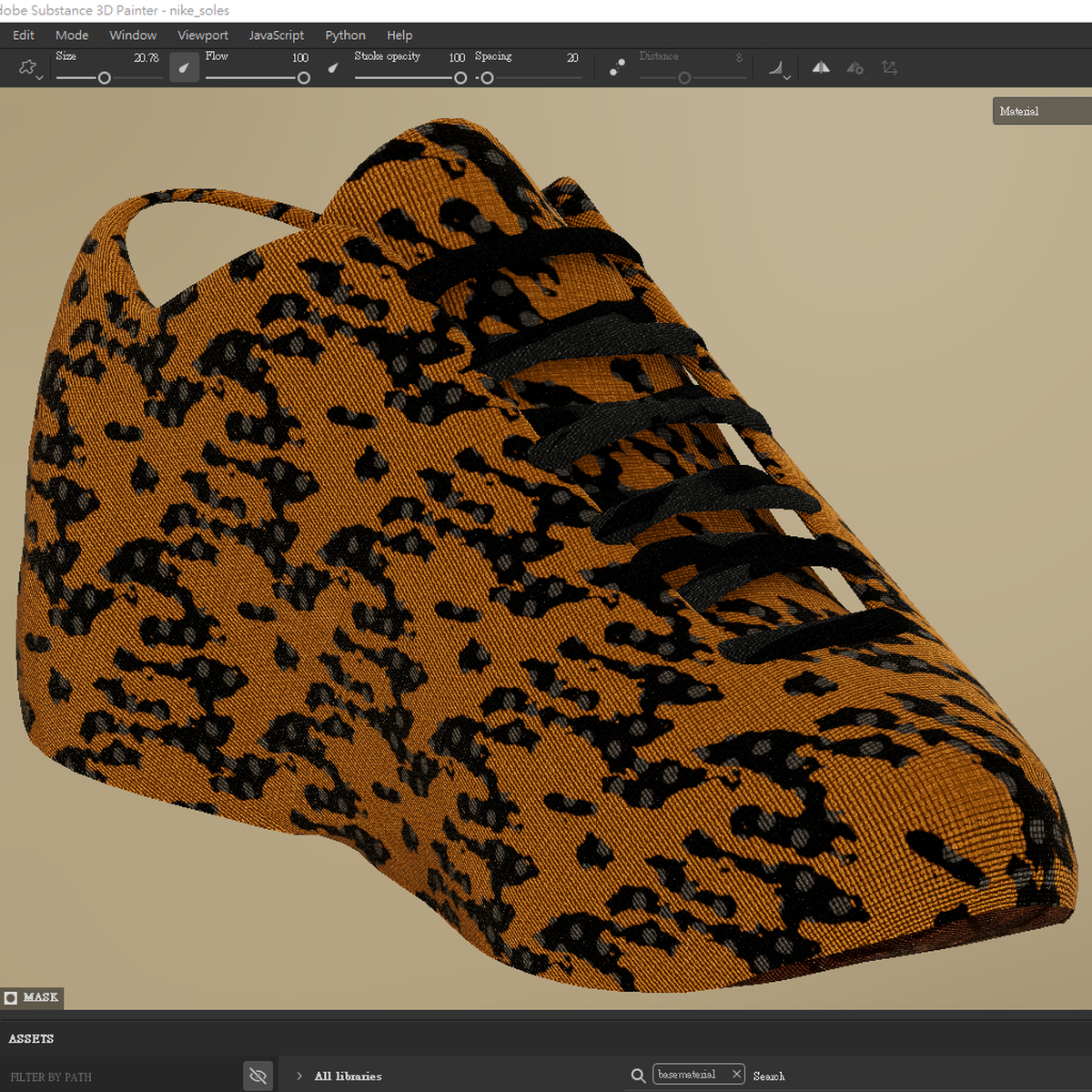1092x1092 pixels.
Task: Select the brush size pressure toggle icon
Action: click(x=184, y=67)
